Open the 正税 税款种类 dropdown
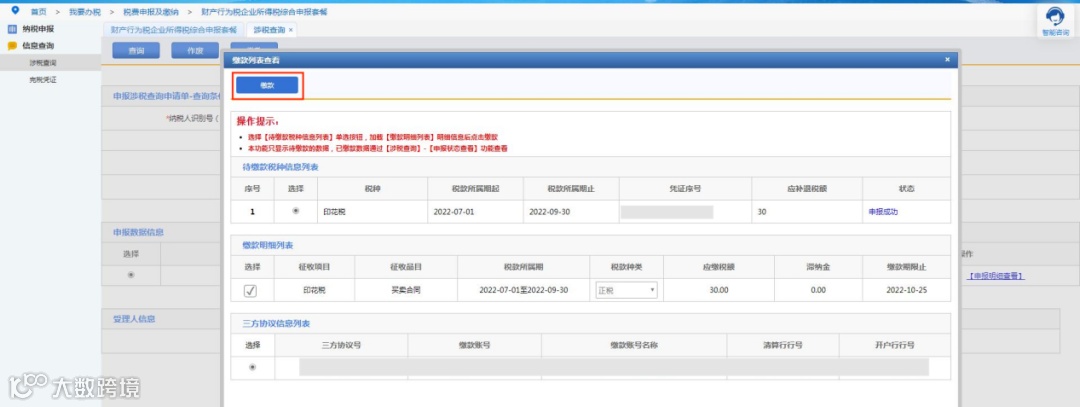 (626, 290)
